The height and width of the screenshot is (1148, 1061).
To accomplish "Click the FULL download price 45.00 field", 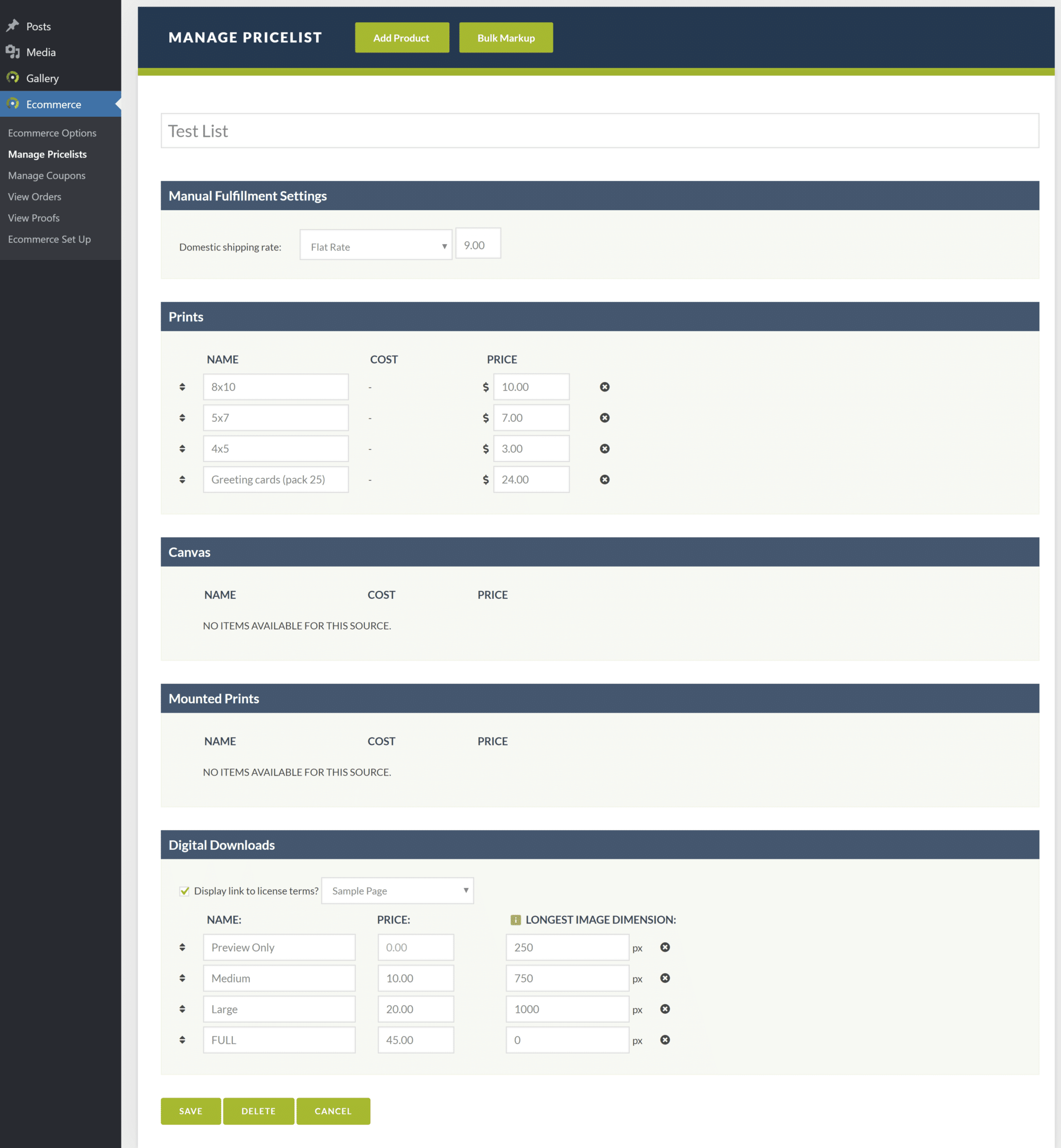I will click(x=416, y=1040).
